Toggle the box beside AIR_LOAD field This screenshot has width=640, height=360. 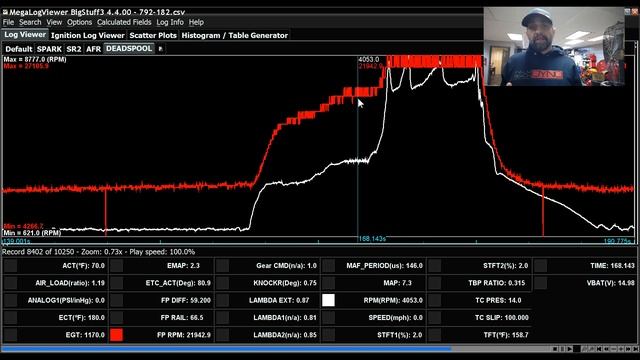pos(11,283)
